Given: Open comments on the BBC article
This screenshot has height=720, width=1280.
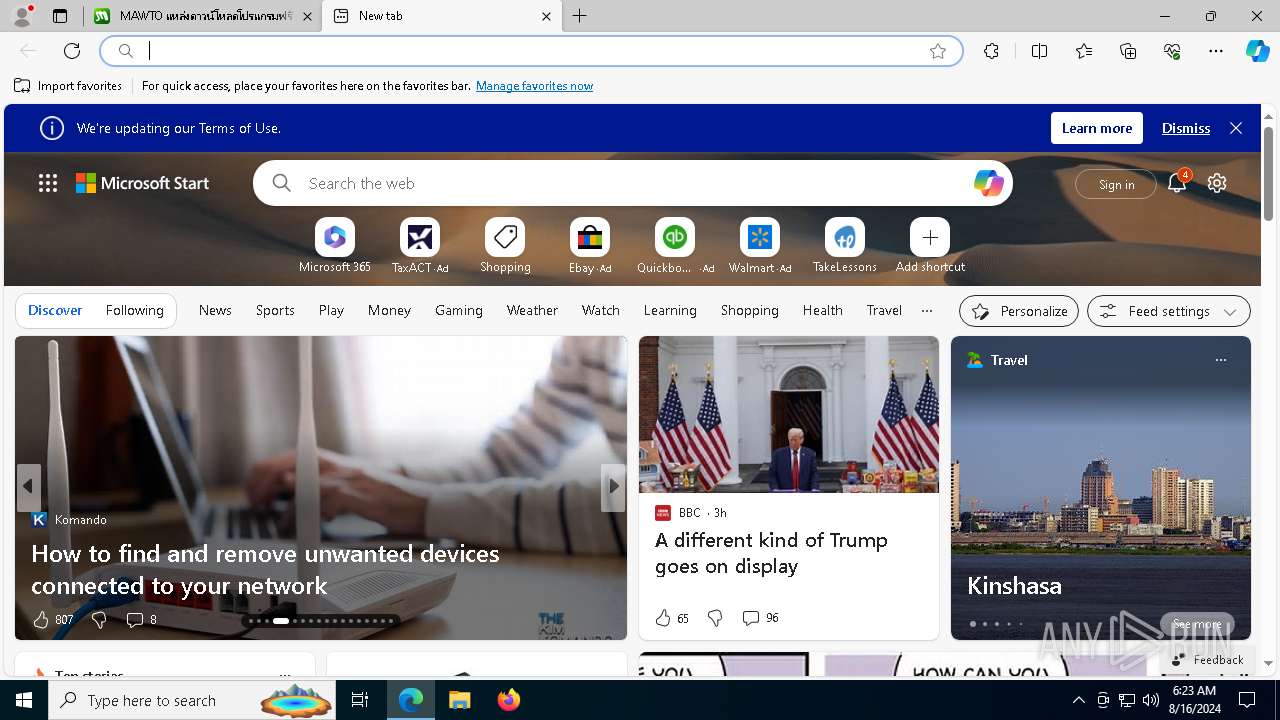Looking at the screenshot, I should [x=760, y=618].
